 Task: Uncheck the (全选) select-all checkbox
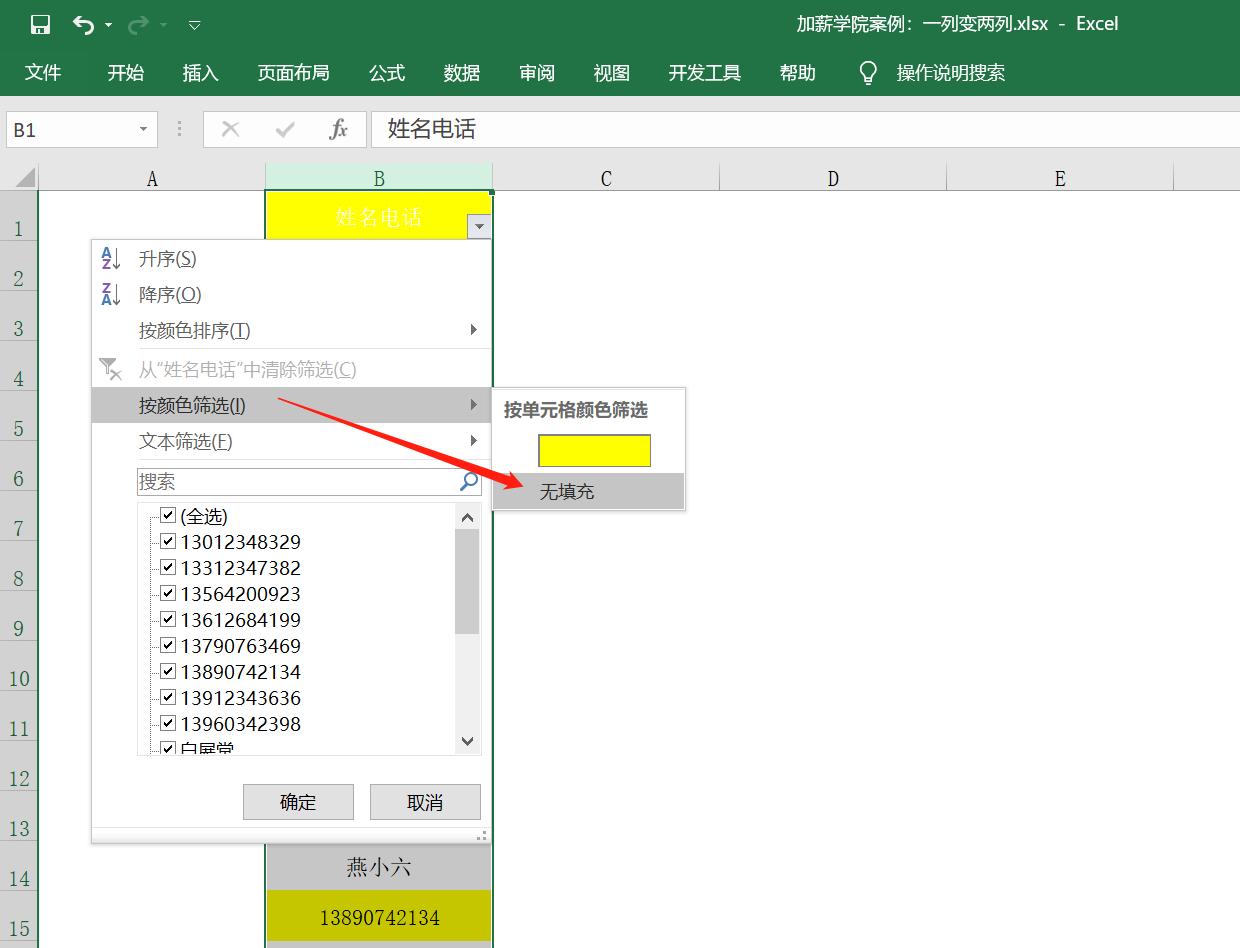(167, 515)
